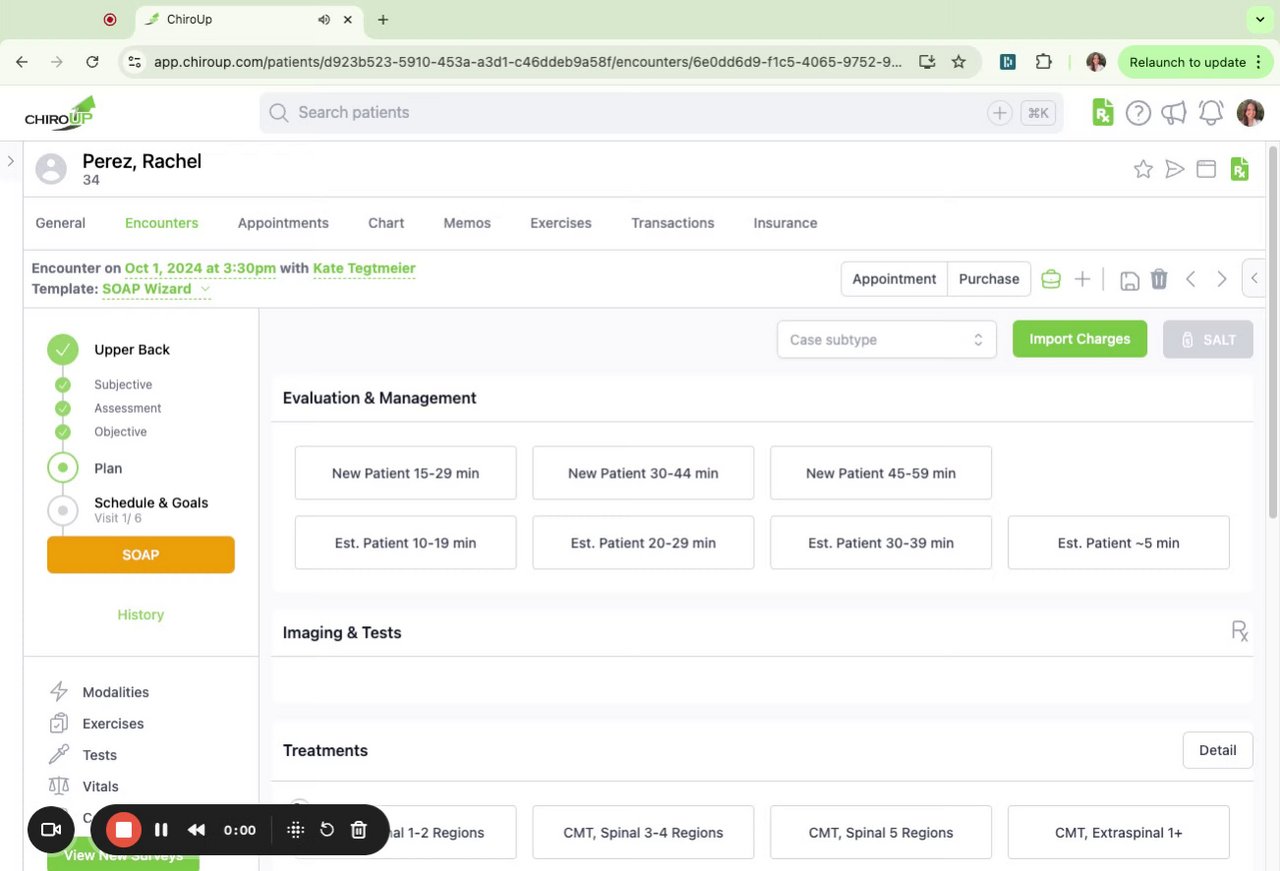Click the camera toggle in recording bar
Image resolution: width=1280 pixels, height=871 pixels.
(51, 830)
